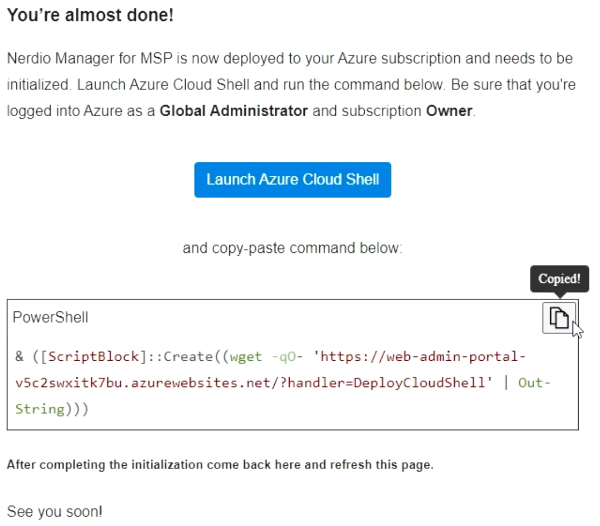Click the wget command text in code block
Screen dimensions: 600x526
(x=246, y=357)
